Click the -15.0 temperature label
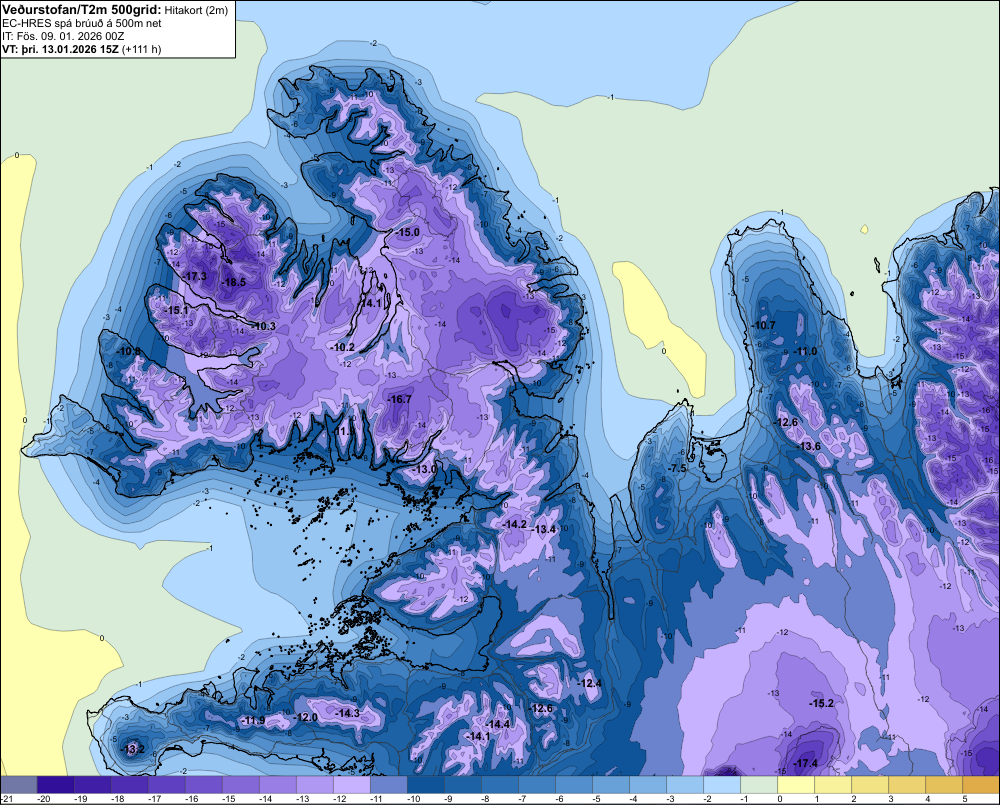Screen dimensions: 1000x805 pos(407,232)
